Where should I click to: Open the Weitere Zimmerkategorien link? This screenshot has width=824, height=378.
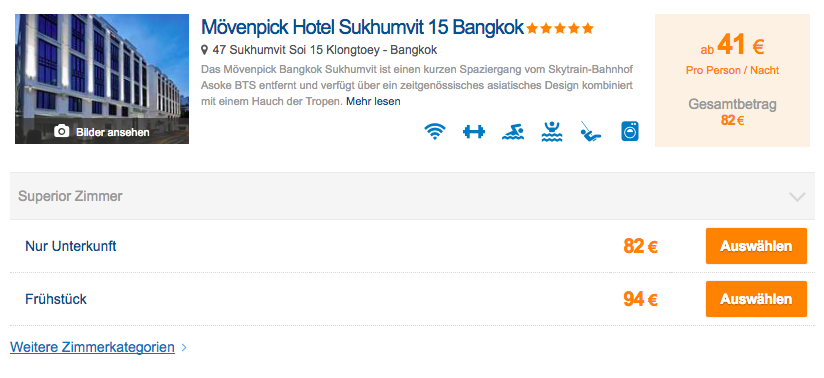(92, 348)
